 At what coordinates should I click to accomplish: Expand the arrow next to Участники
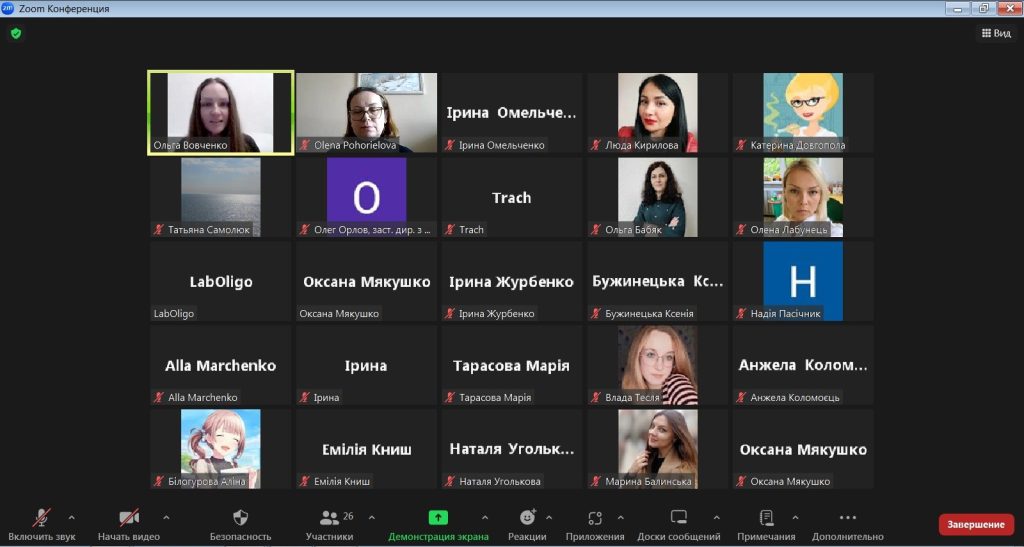coord(372,517)
